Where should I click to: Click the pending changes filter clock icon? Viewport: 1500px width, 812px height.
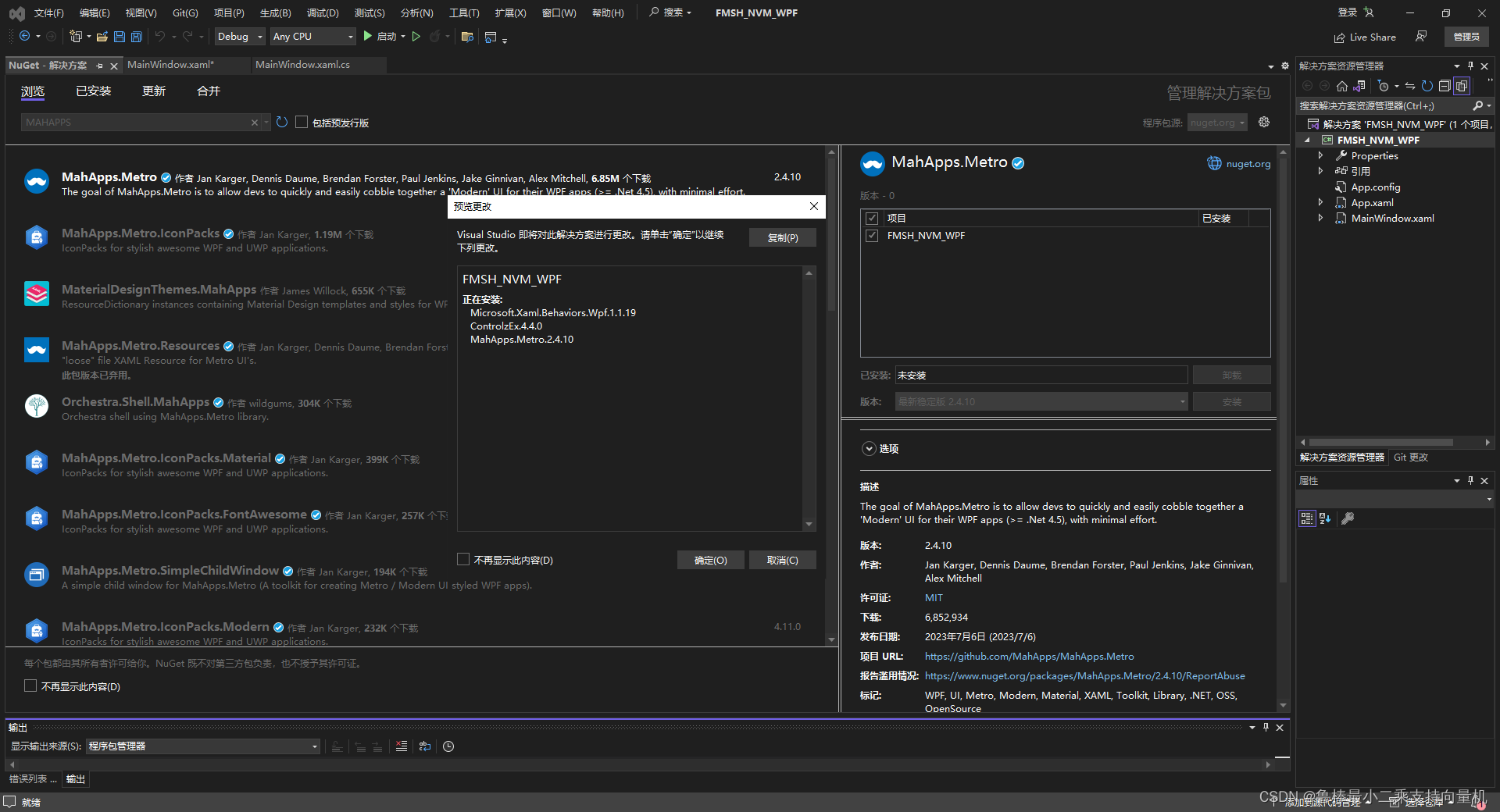(x=1384, y=86)
